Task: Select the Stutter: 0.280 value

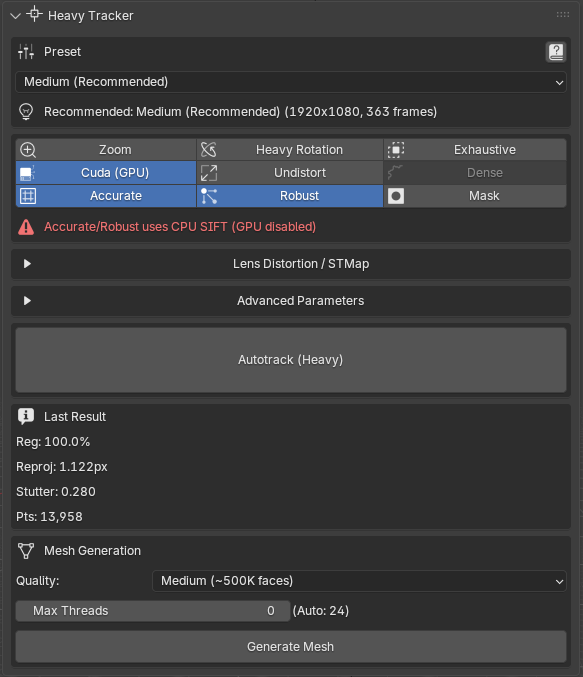Action: click(x=56, y=492)
